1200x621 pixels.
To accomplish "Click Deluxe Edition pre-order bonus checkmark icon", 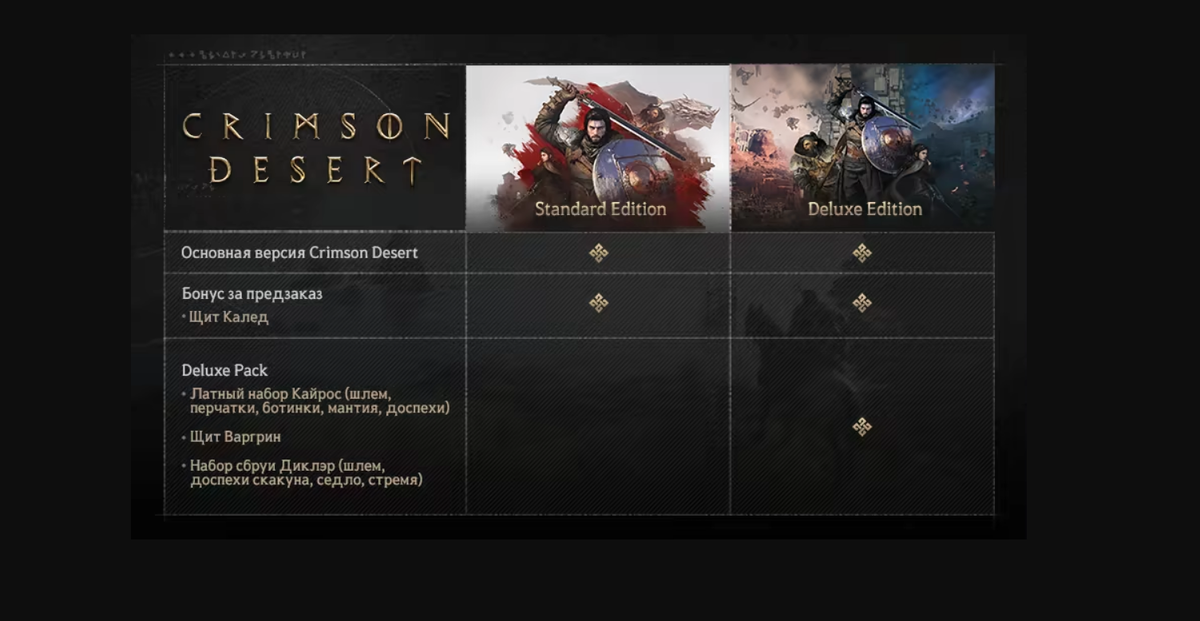I will click(x=862, y=302).
